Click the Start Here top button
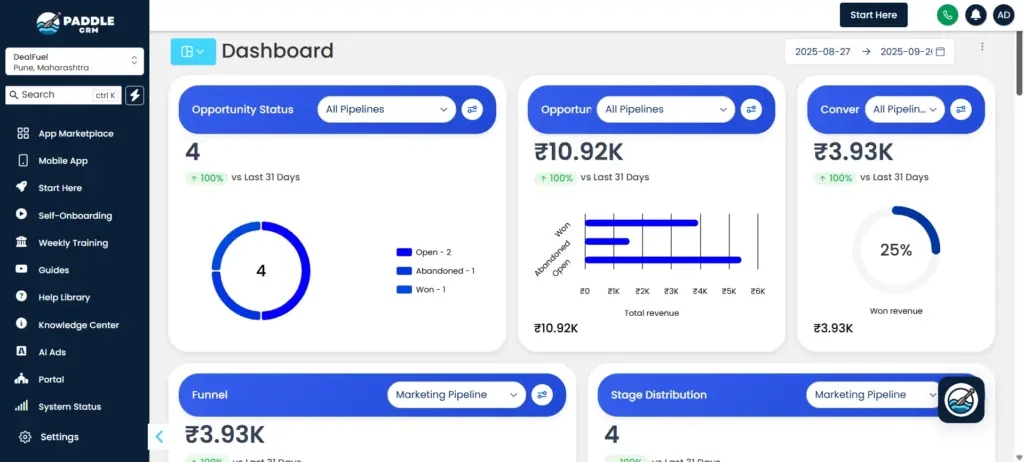The height and width of the screenshot is (462, 1024). 873,15
